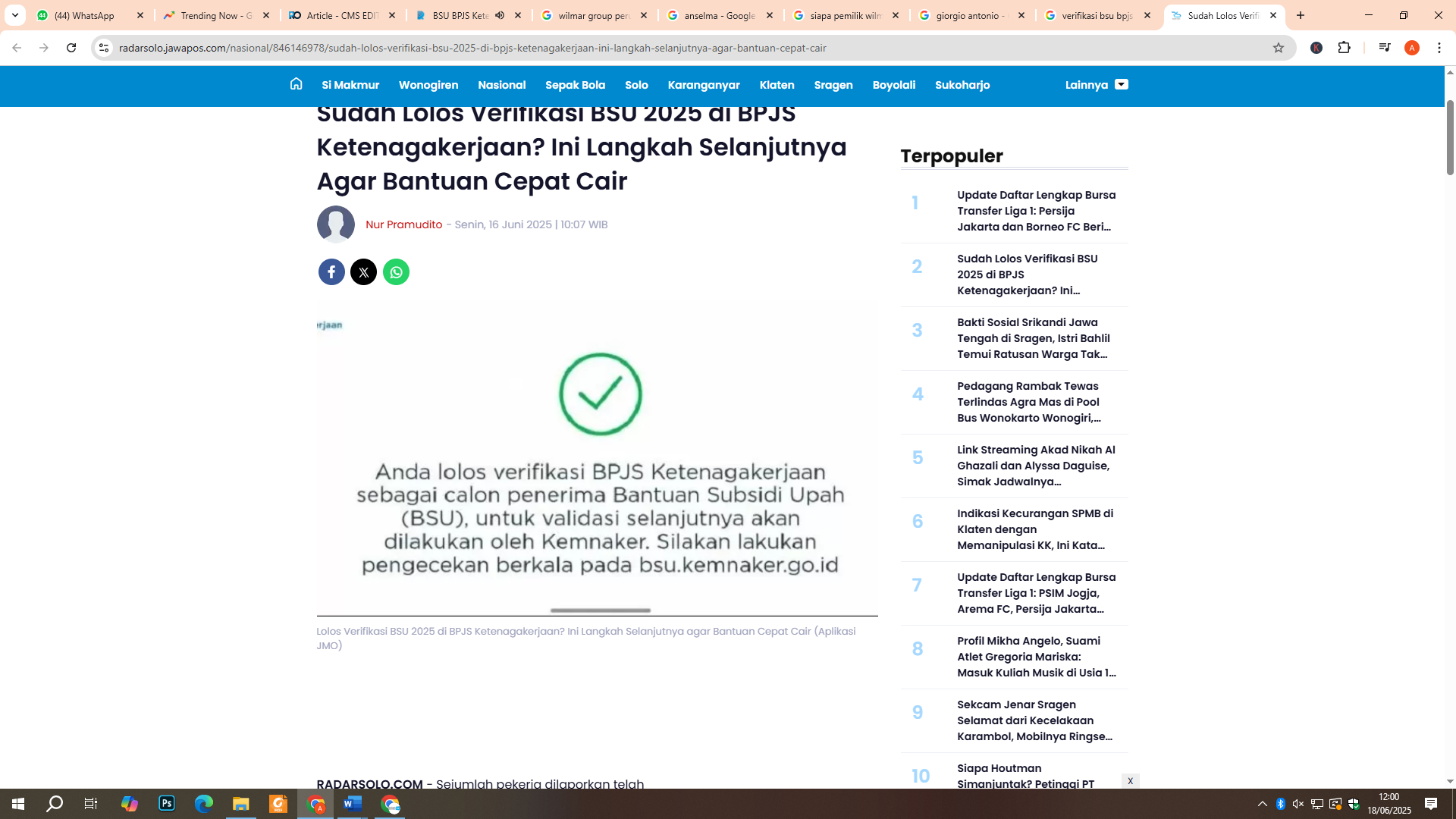1456x819 pixels.
Task: Open Task View on taskbar
Action: (91, 804)
